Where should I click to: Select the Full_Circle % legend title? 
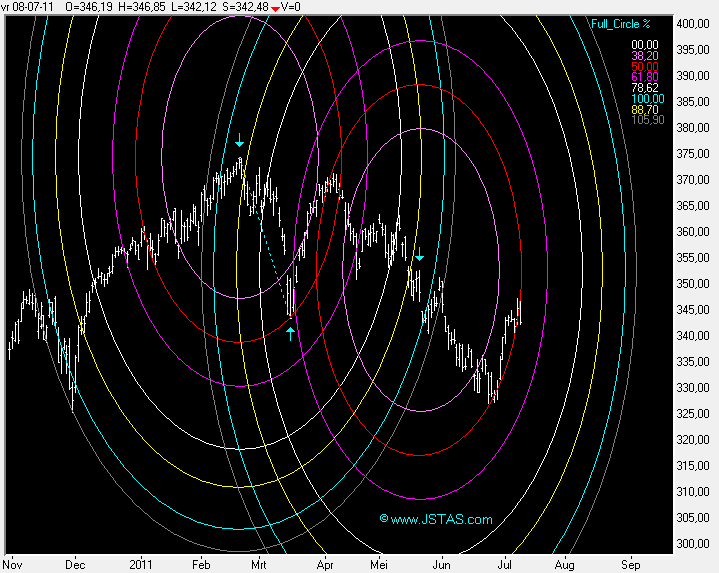[621, 24]
